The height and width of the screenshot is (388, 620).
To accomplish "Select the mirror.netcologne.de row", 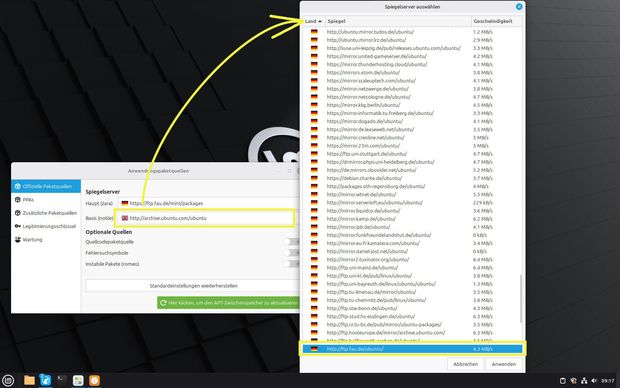I will pyautogui.click(x=412, y=97).
